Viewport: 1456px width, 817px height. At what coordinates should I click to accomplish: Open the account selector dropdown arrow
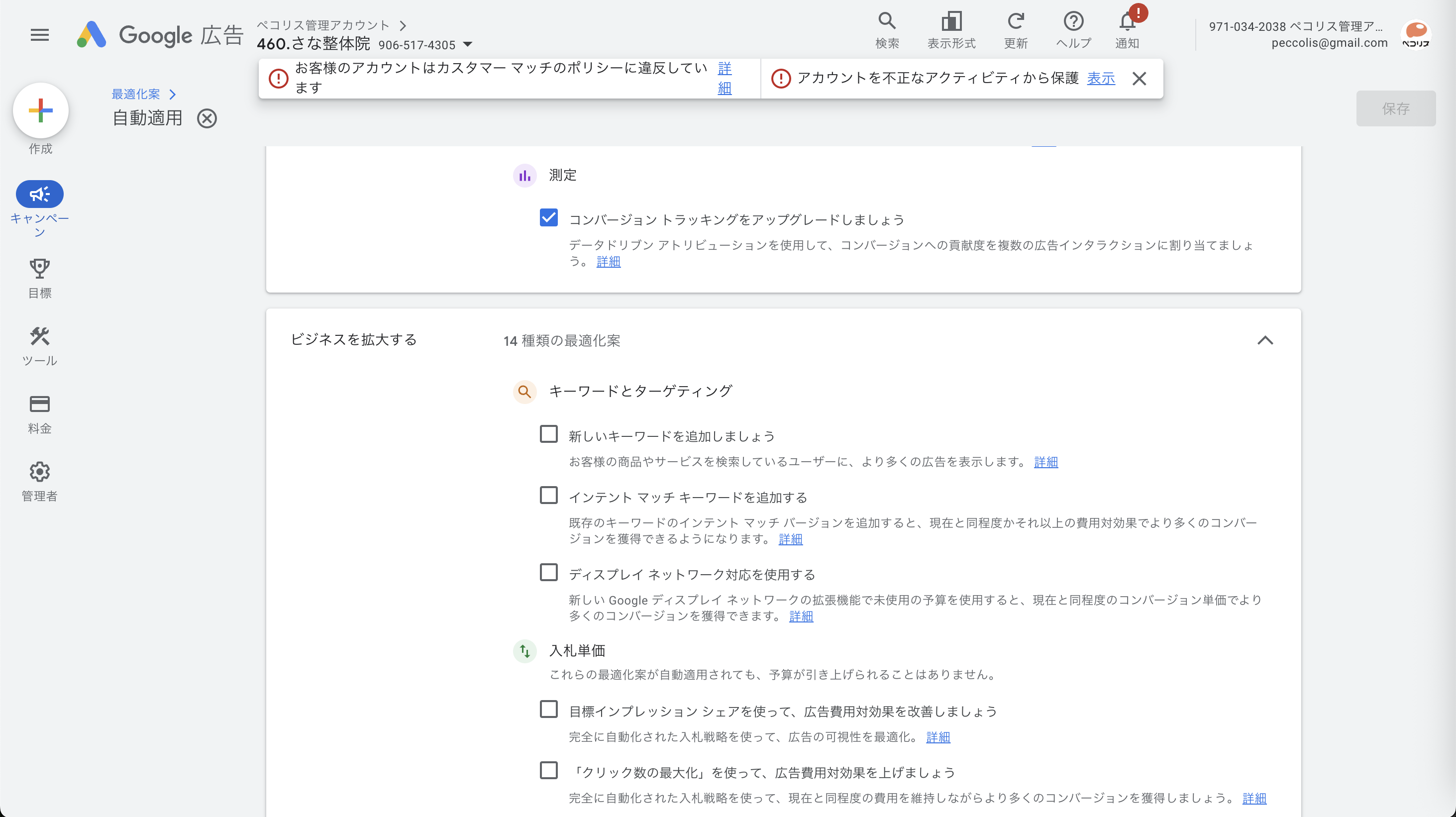click(x=467, y=44)
